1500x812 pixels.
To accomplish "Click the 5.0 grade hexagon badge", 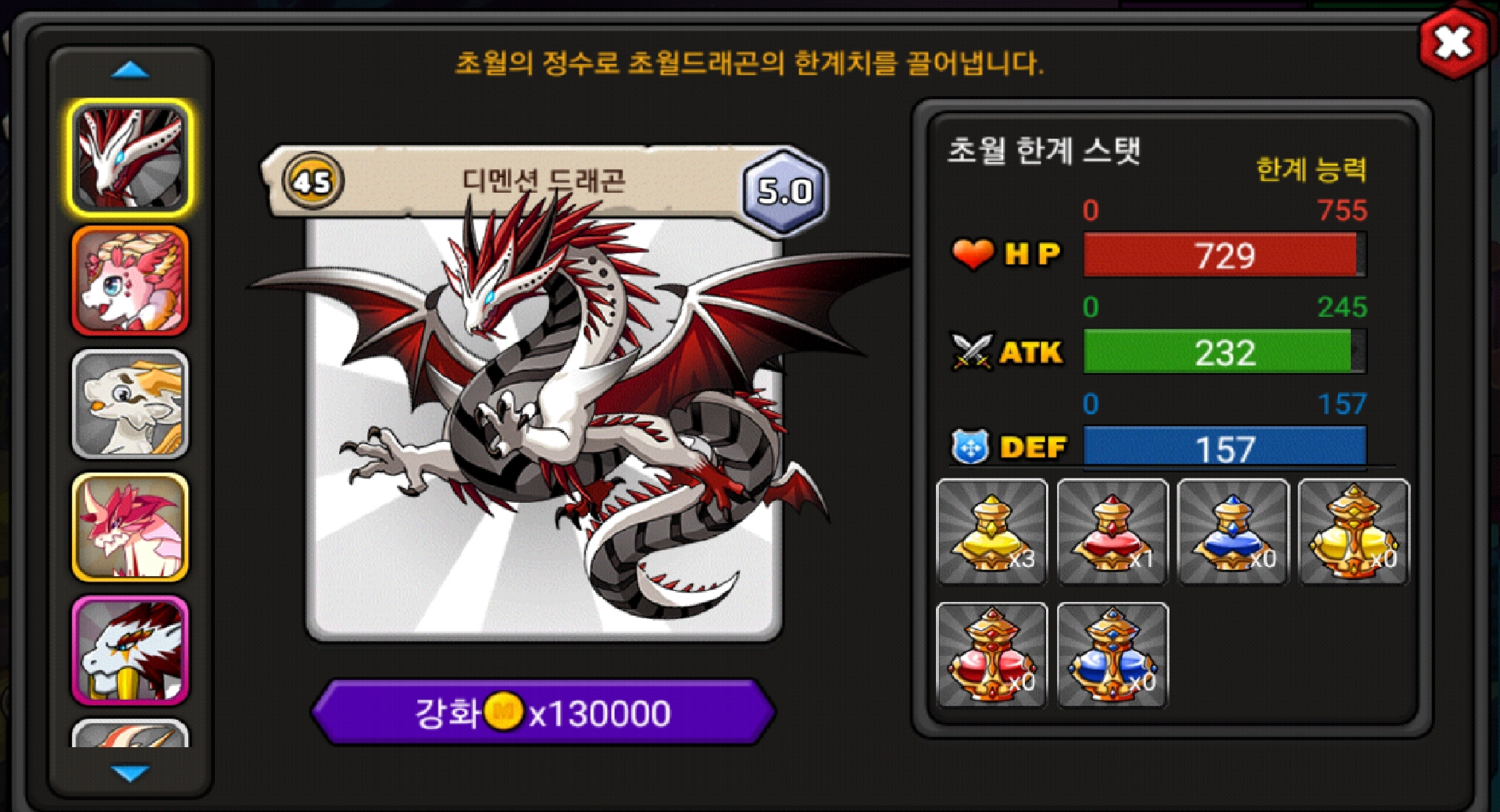I will (x=784, y=191).
